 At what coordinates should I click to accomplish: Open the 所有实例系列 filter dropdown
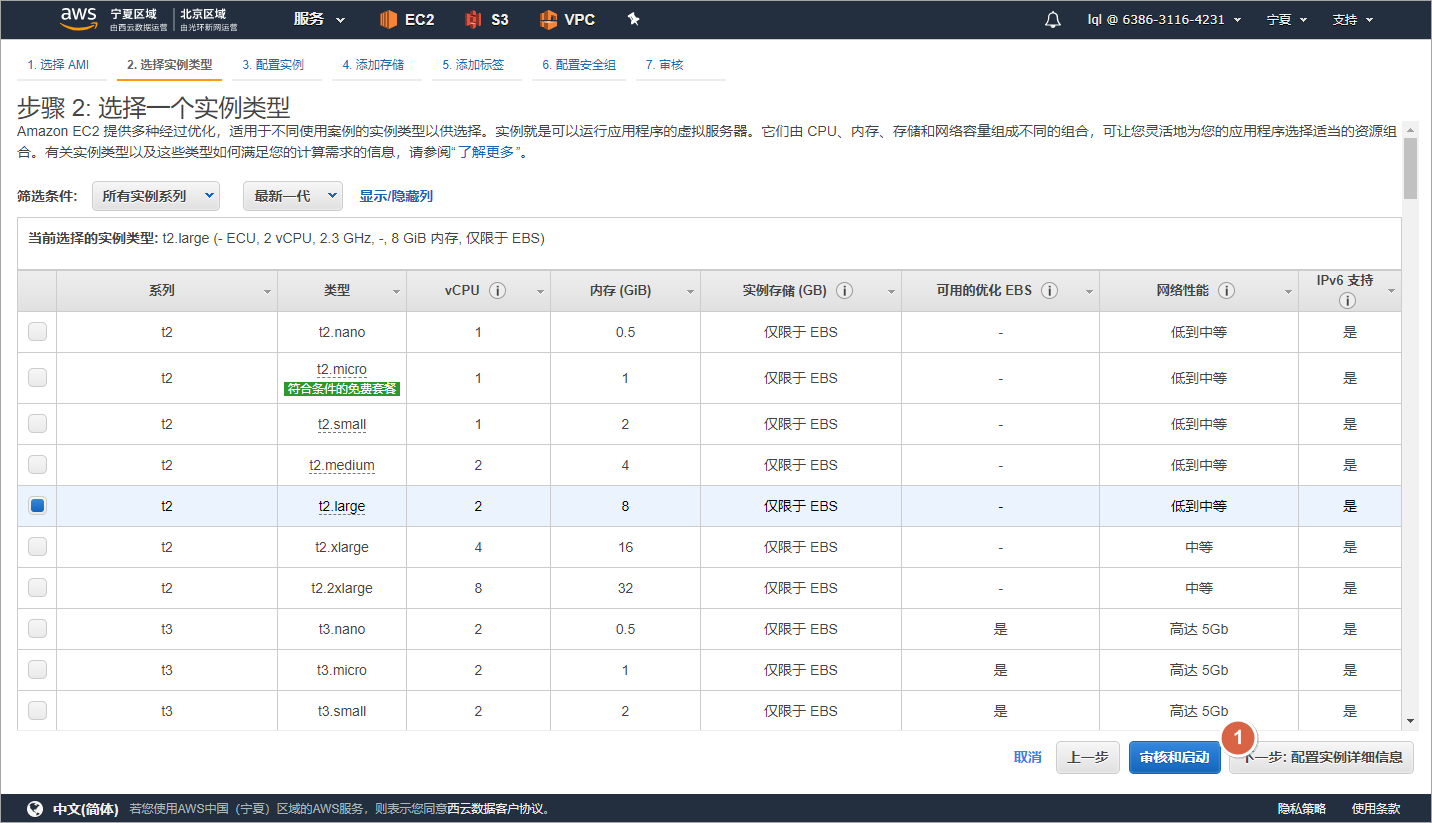click(155, 196)
